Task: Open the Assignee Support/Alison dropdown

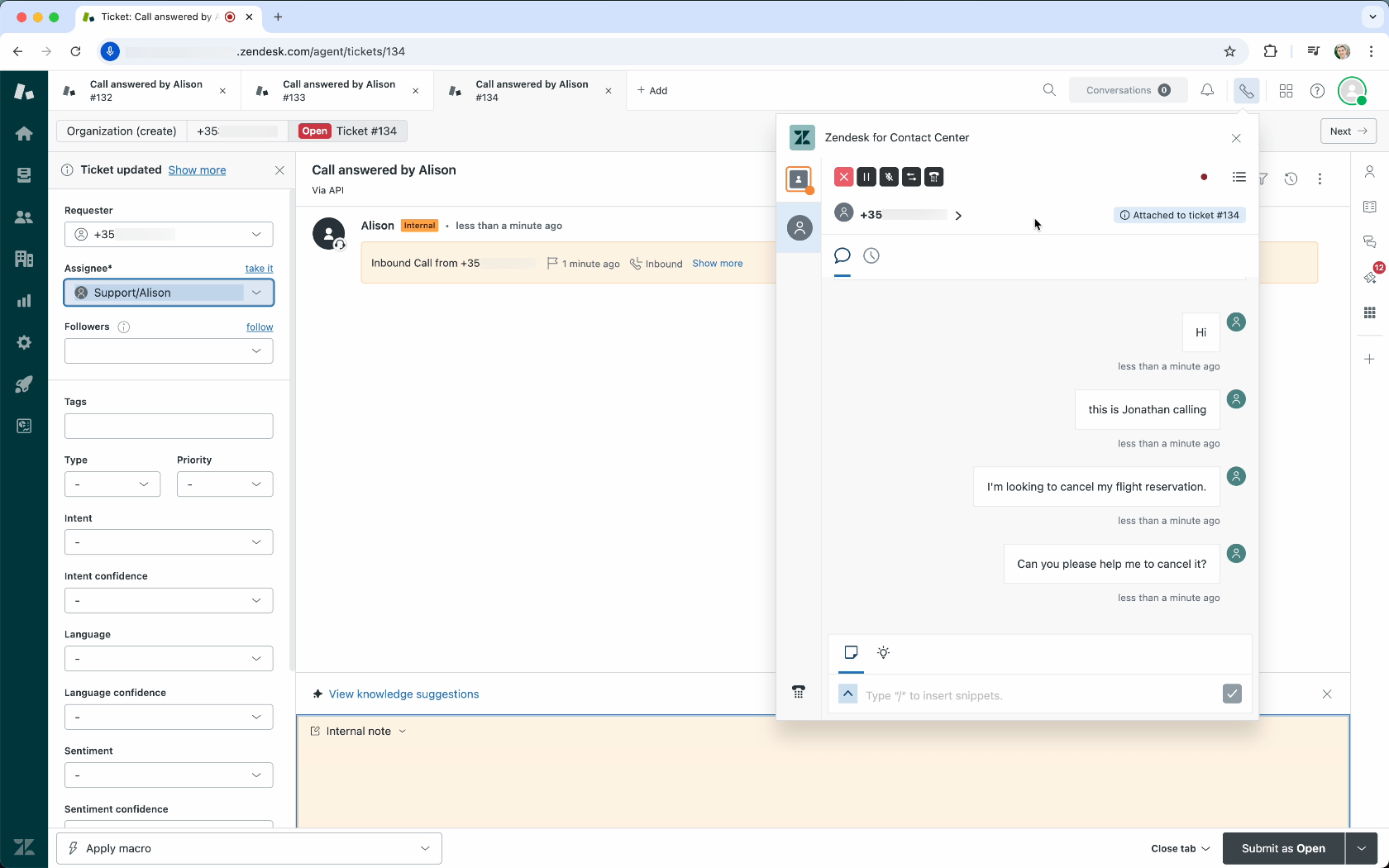Action: (169, 293)
